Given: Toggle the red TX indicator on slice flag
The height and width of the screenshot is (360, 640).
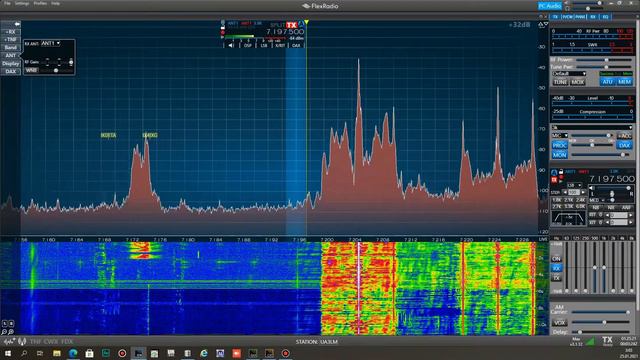Looking at the screenshot, I should pyautogui.click(x=291, y=25).
